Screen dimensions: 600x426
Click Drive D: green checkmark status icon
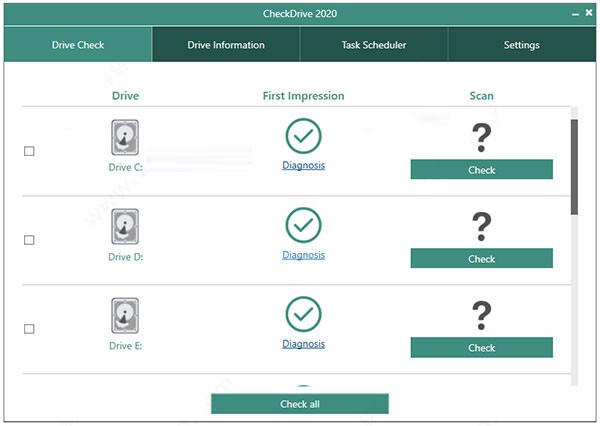pos(303,225)
